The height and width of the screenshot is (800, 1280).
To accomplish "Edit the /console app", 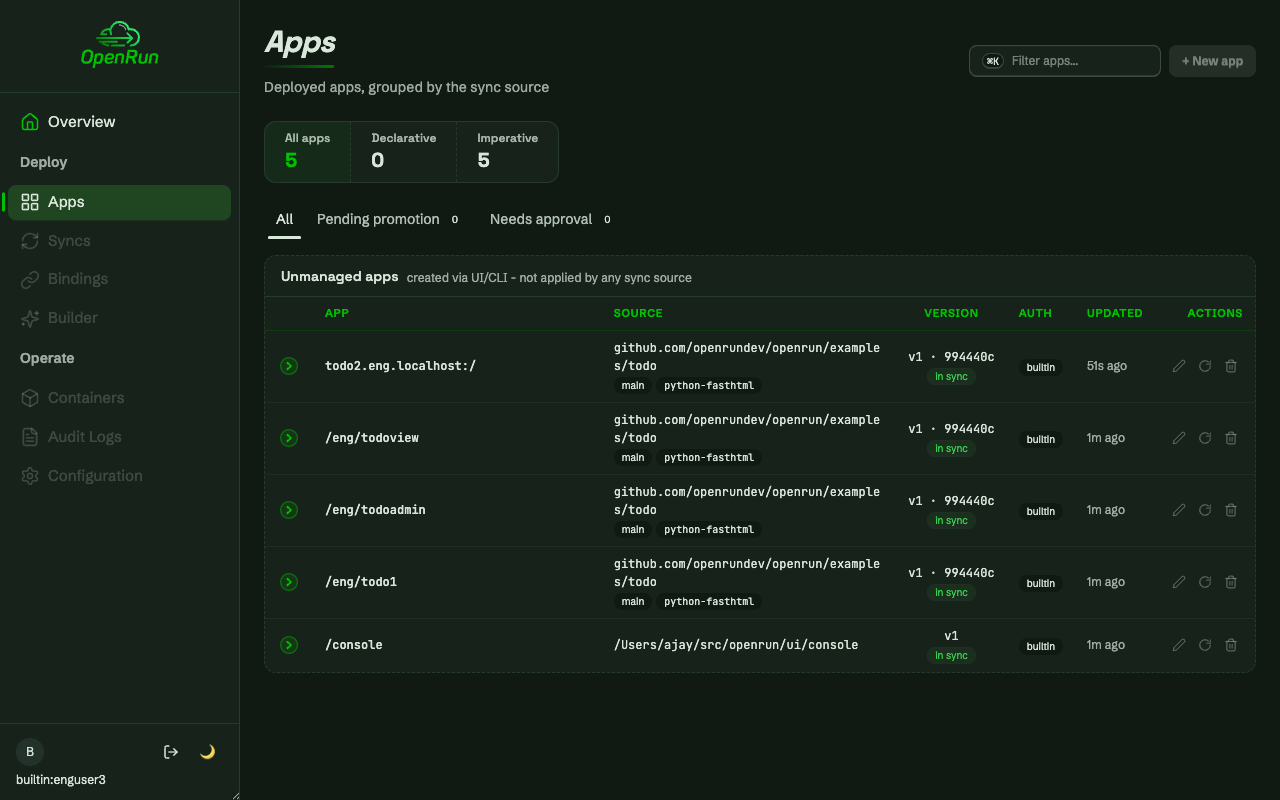I will [x=1179, y=645].
